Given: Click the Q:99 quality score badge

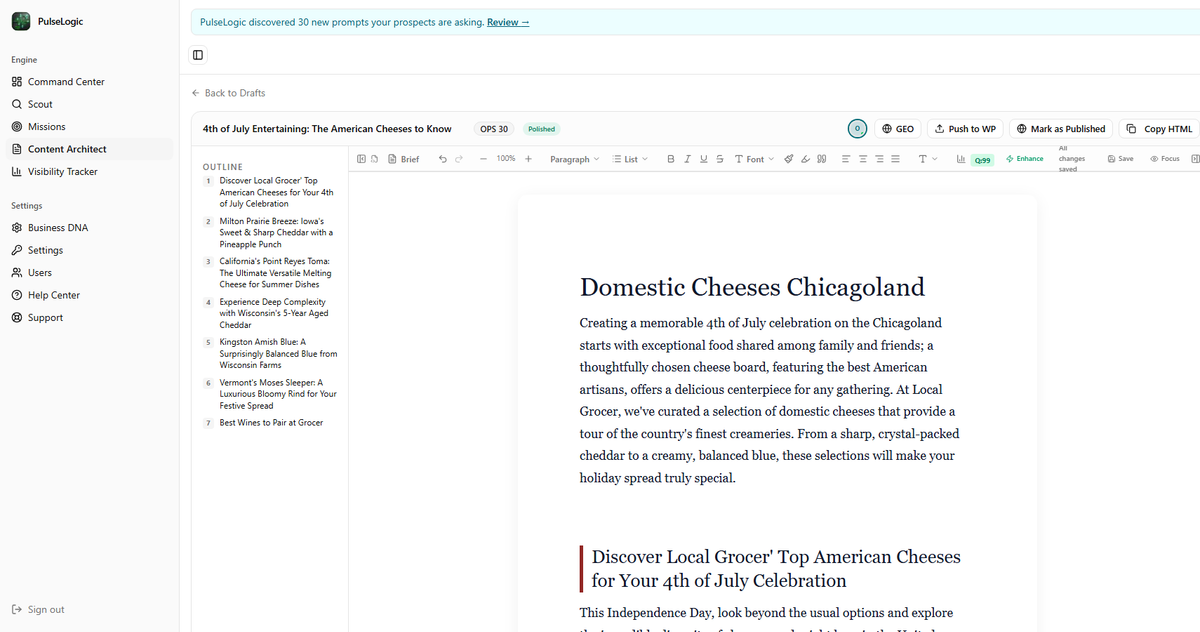Looking at the screenshot, I should (982, 160).
